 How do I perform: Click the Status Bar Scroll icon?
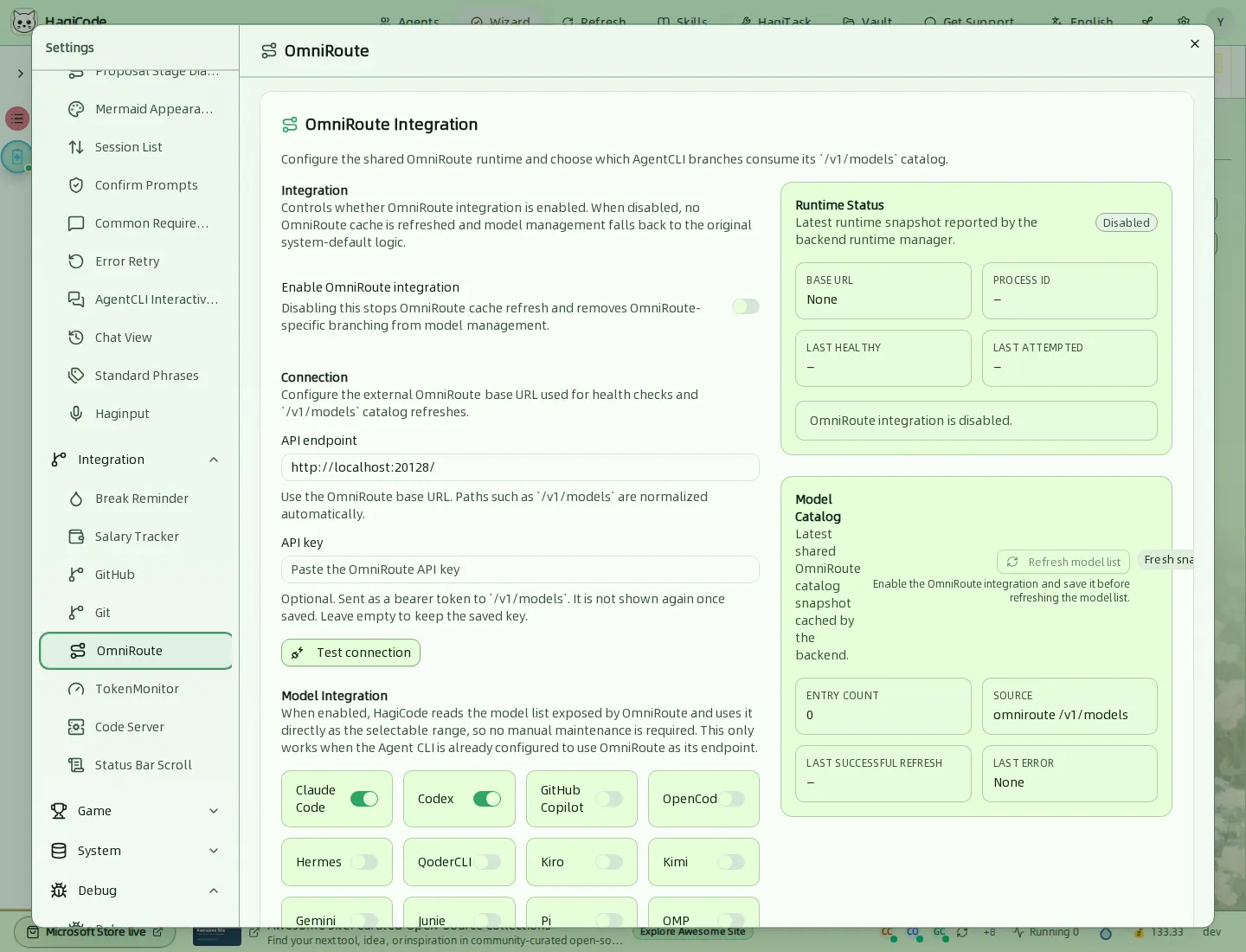coord(76,765)
